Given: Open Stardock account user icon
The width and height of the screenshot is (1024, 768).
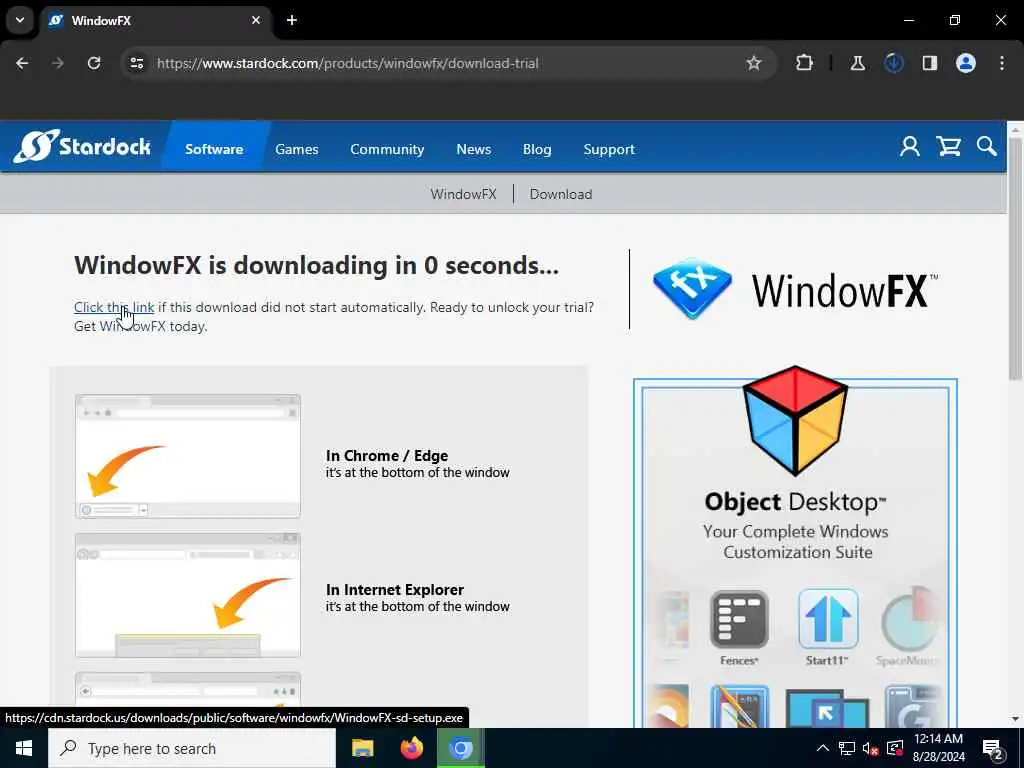Looking at the screenshot, I should pos(910,146).
